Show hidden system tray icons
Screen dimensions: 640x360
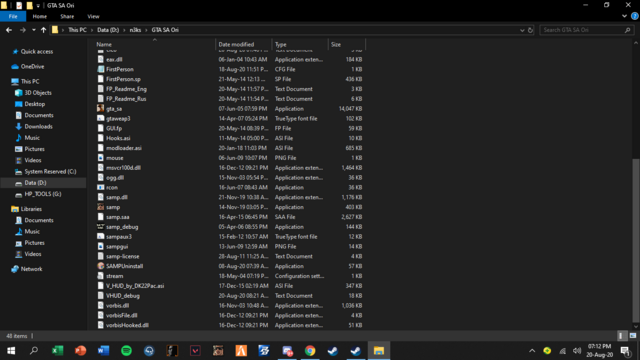(x=532, y=351)
